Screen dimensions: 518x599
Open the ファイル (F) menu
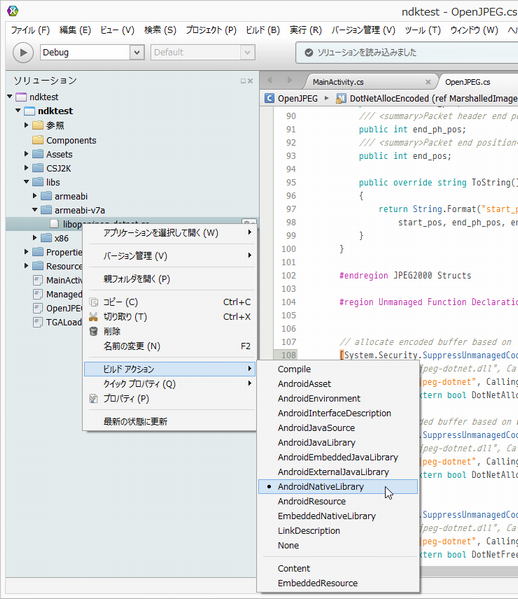[x=30, y=30]
